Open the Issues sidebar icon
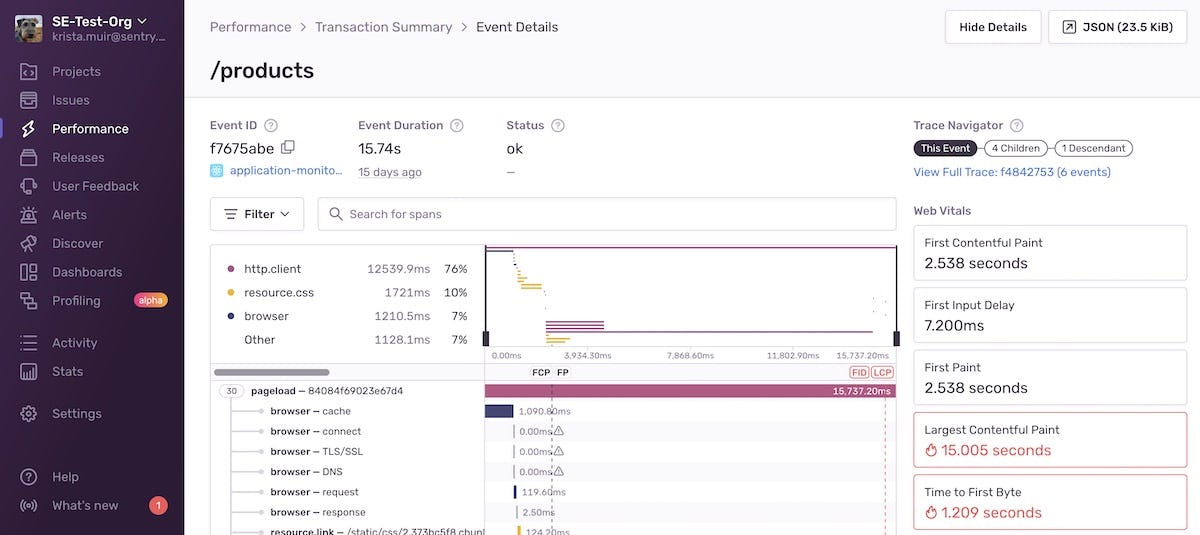The image size is (1200, 535). (29, 100)
